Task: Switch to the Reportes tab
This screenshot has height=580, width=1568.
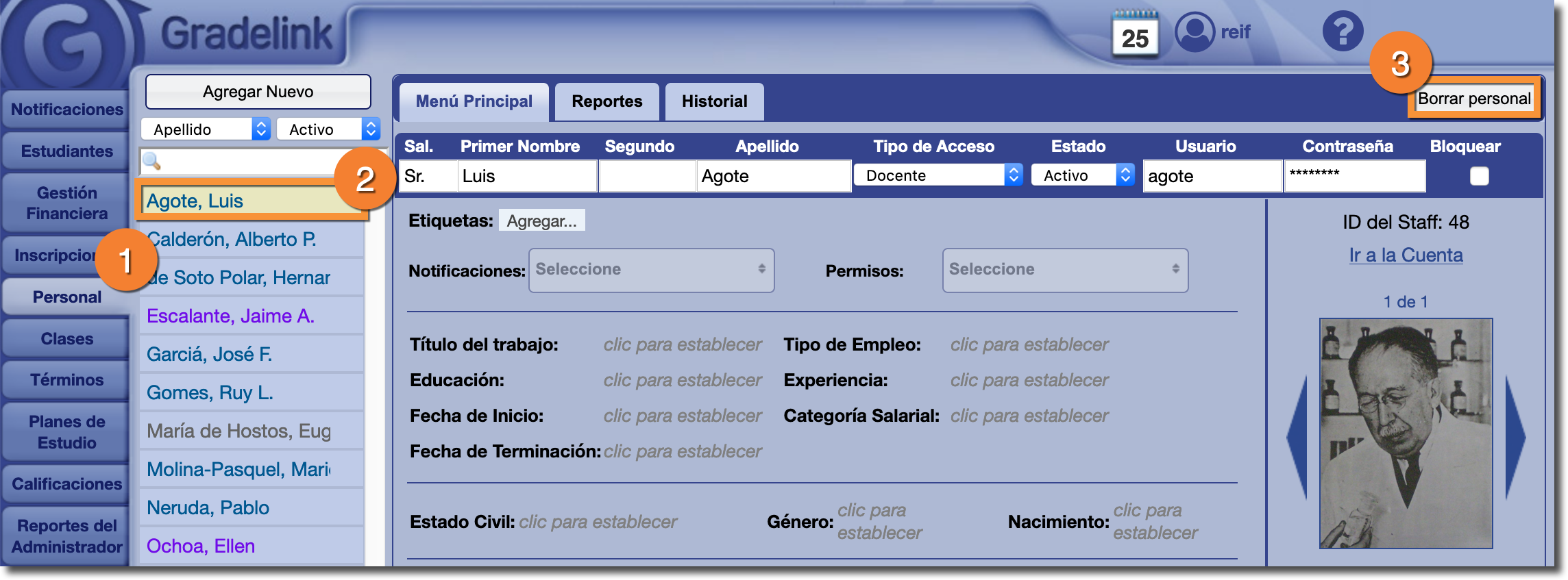Action: [607, 101]
